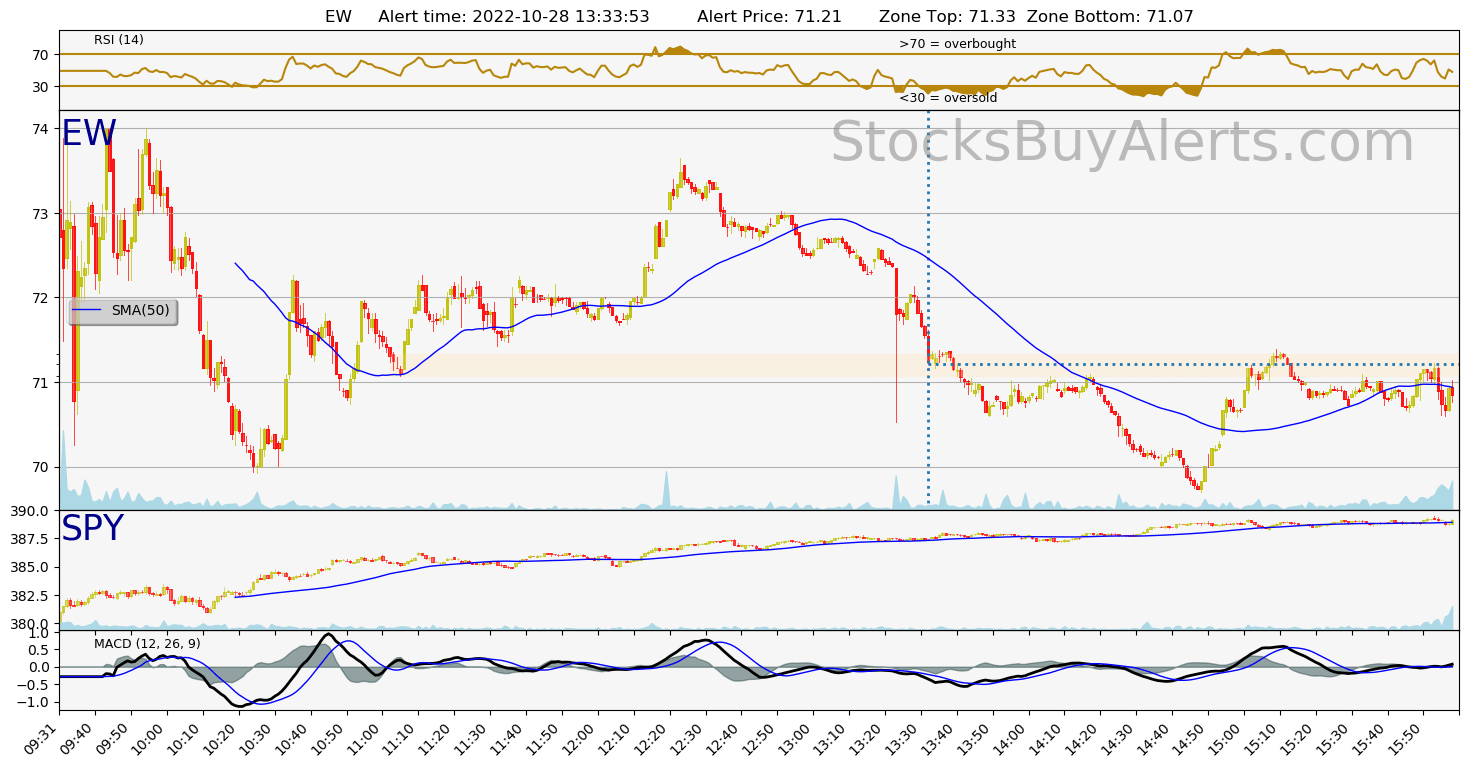The height and width of the screenshot is (768, 1474).
Task: Click the MACD -1.0 axis label
Action: pos(32,702)
